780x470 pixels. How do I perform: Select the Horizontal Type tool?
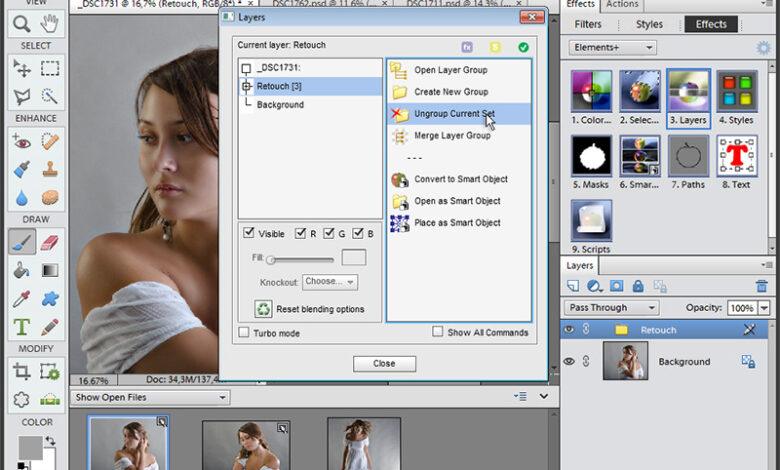click(x=21, y=327)
